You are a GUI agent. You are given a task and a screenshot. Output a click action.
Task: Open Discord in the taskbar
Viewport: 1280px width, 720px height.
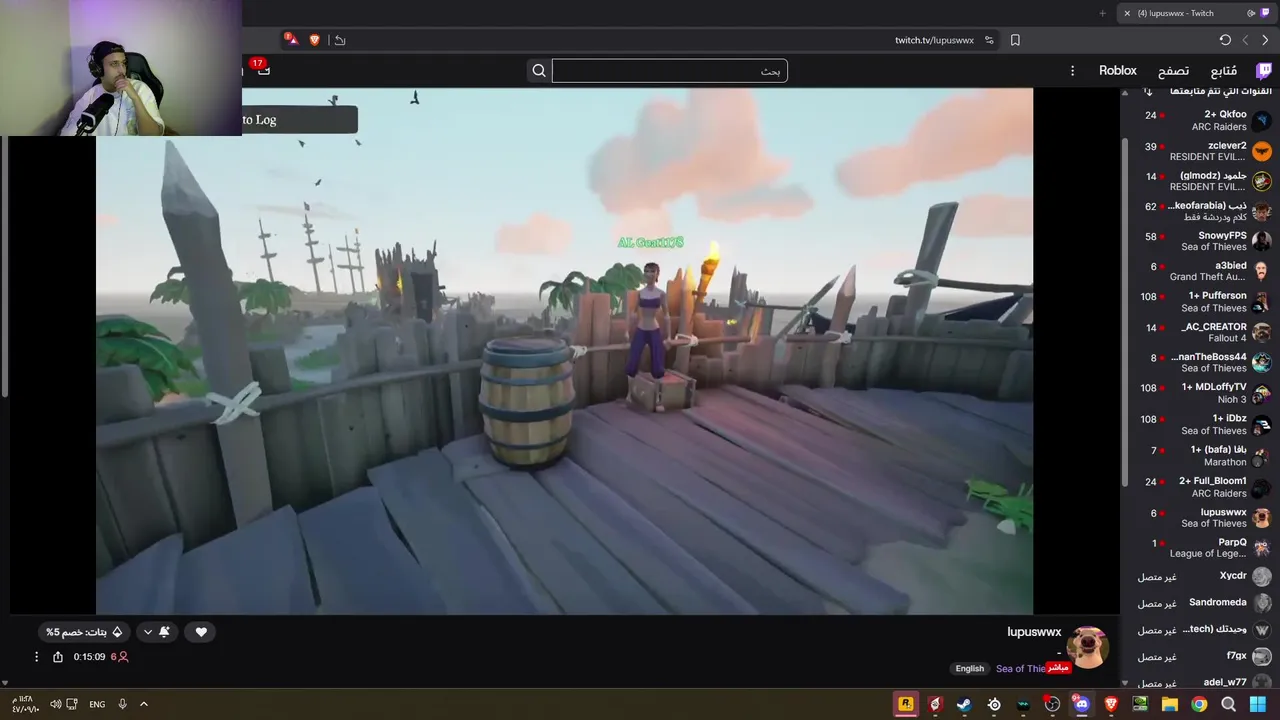coord(1081,704)
